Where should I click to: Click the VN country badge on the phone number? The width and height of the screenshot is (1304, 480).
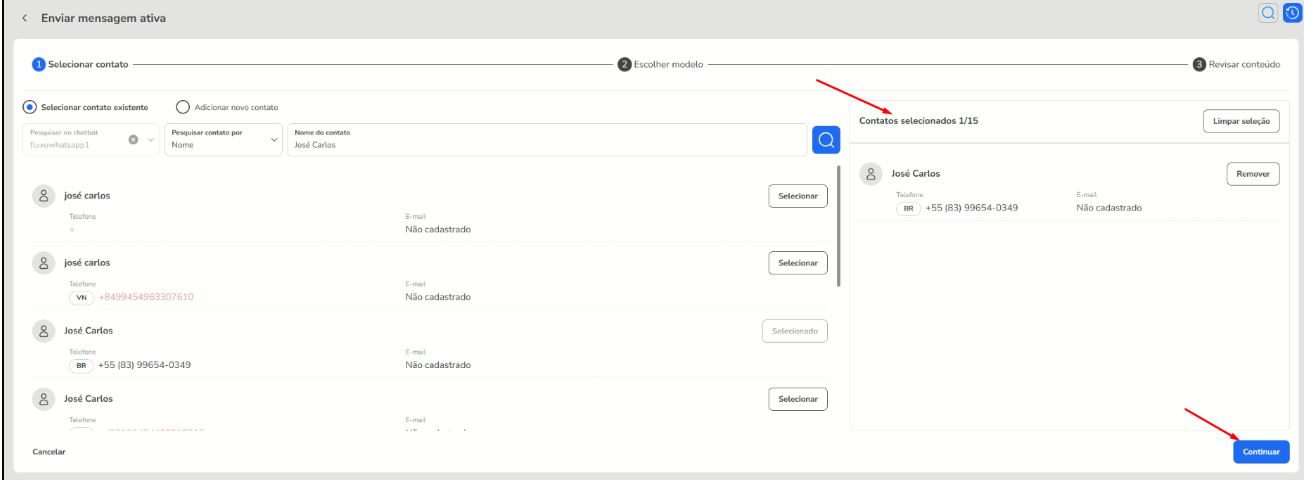point(82,297)
